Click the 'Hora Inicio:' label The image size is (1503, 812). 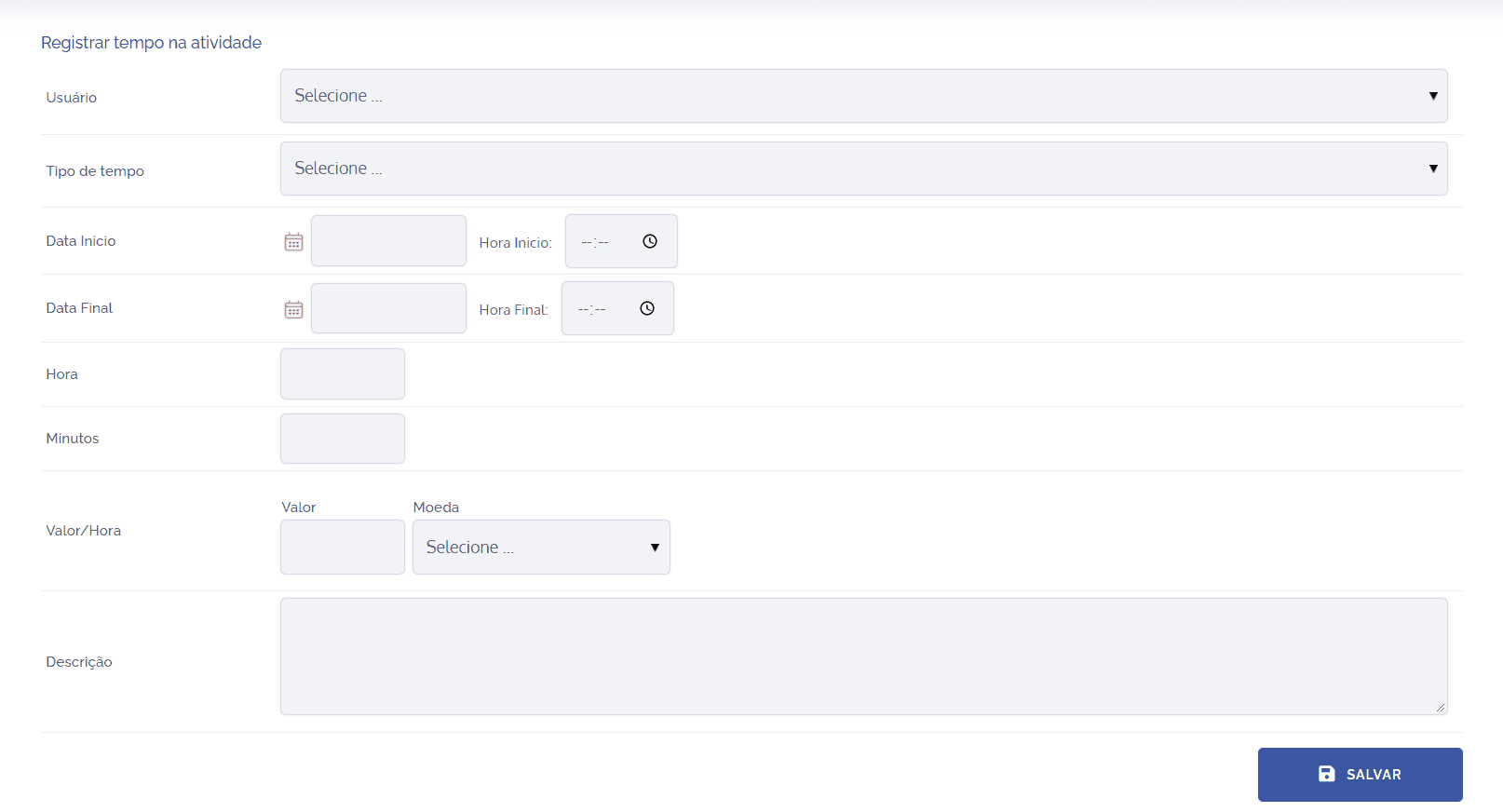click(516, 243)
